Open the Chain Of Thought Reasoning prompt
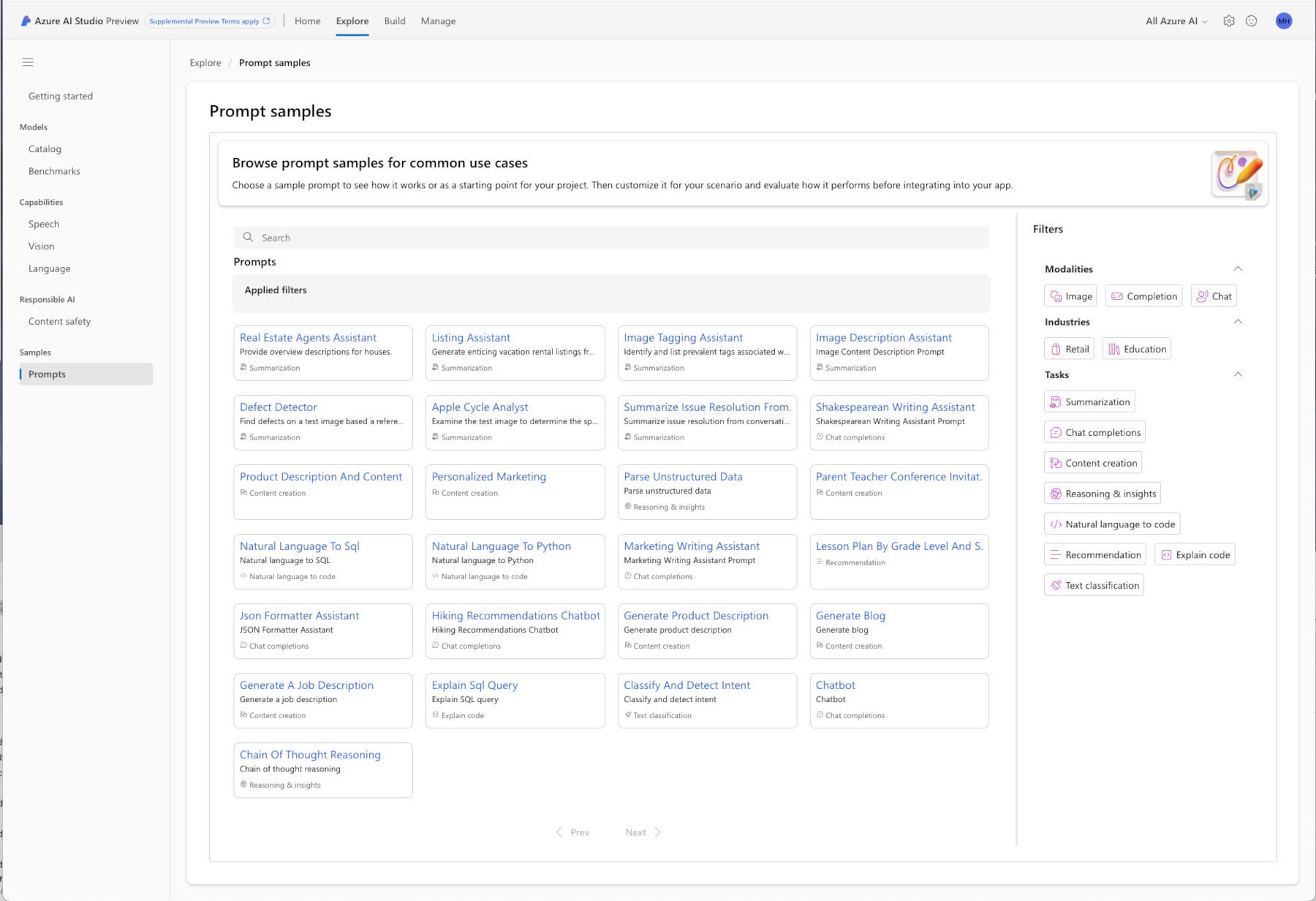1316x901 pixels. (x=323, y=770)
